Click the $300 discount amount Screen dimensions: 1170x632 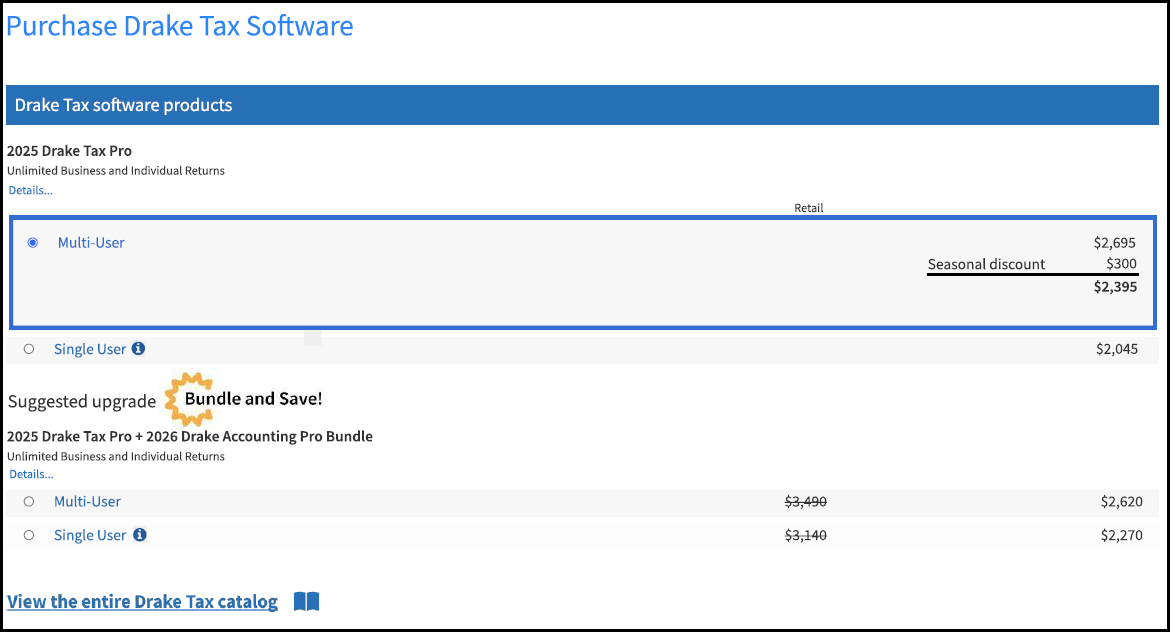1121,263
